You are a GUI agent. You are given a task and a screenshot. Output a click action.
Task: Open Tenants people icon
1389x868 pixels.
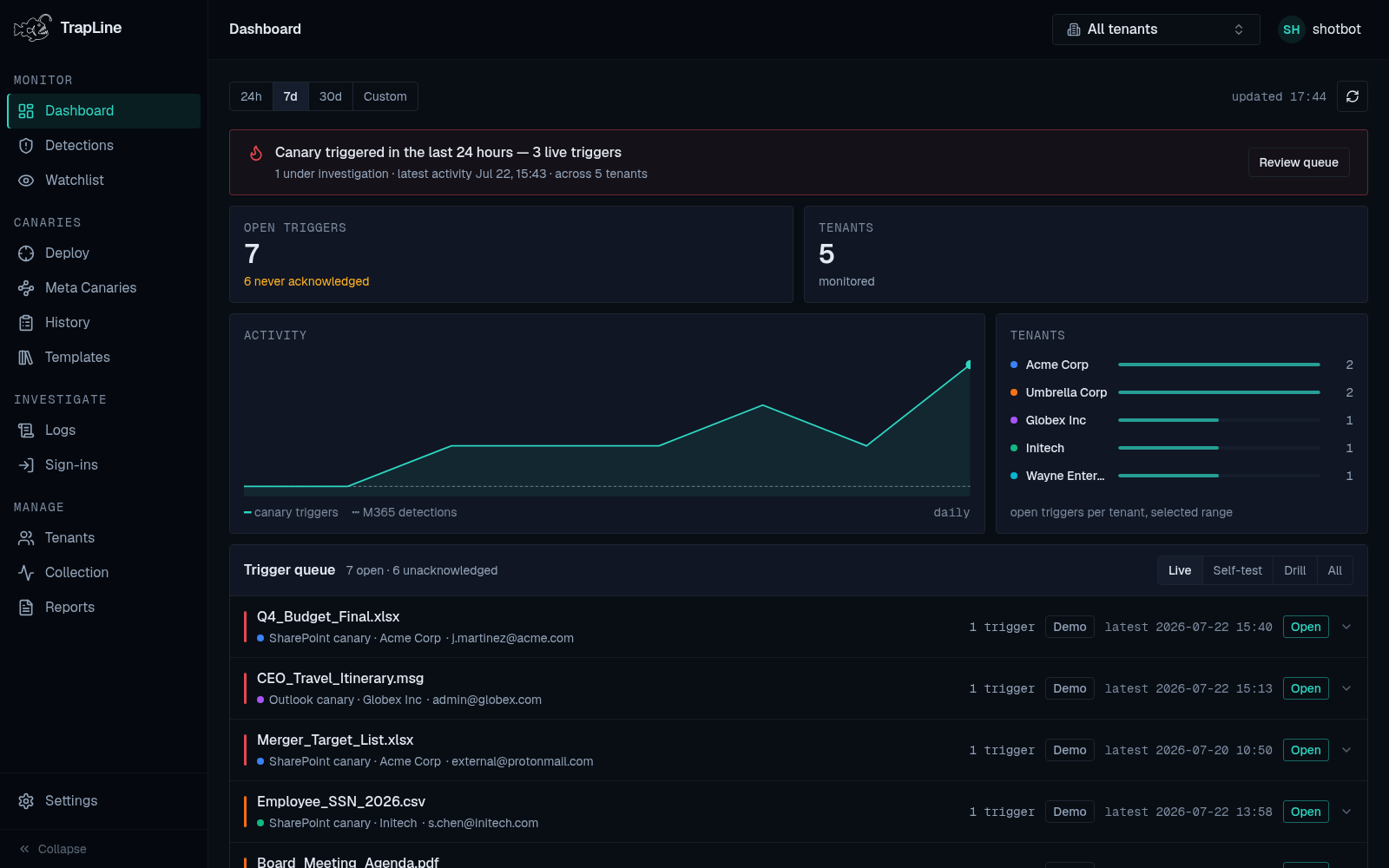[x=26, y=538]
